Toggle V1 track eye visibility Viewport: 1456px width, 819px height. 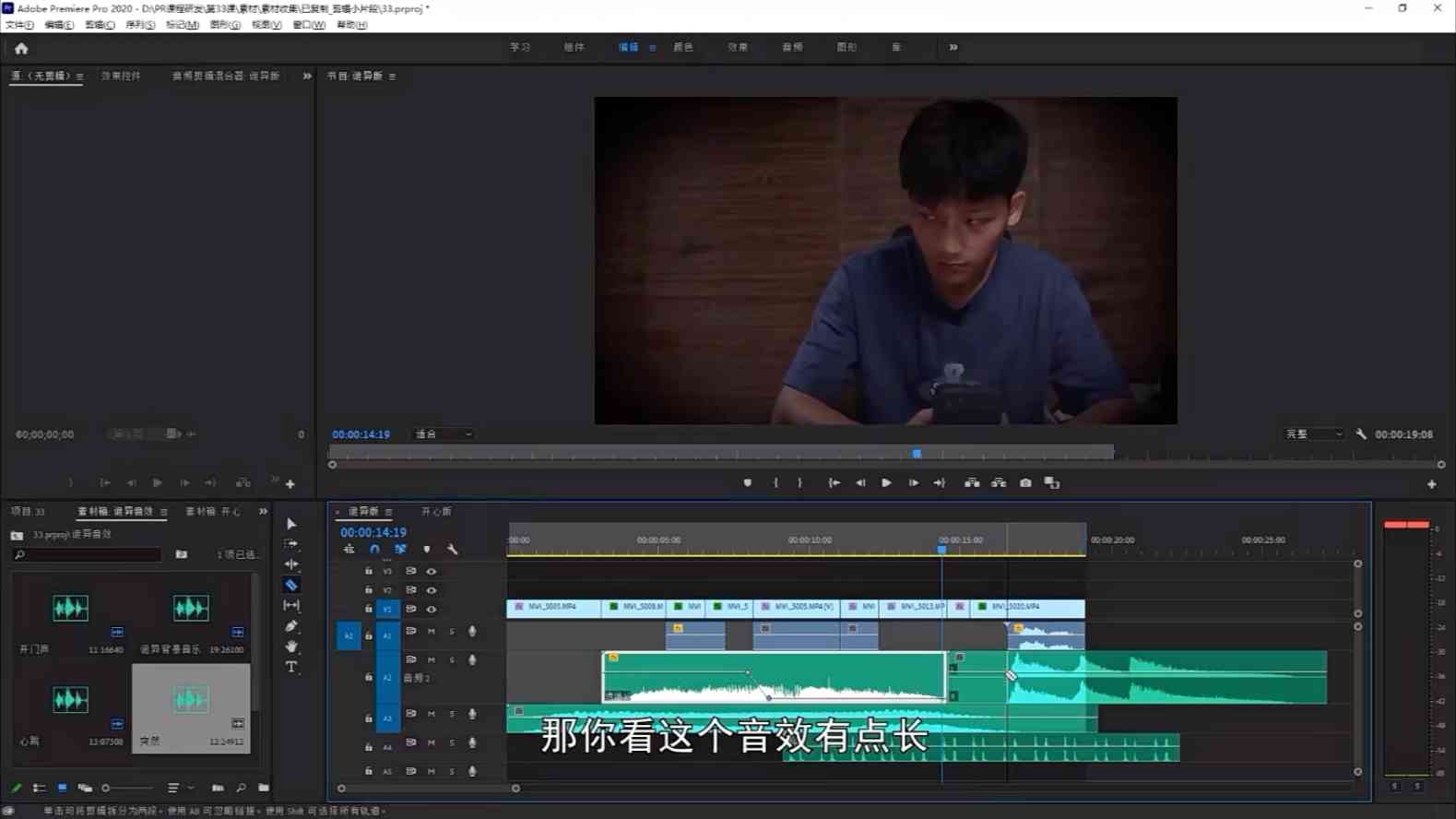pos(431,610)
